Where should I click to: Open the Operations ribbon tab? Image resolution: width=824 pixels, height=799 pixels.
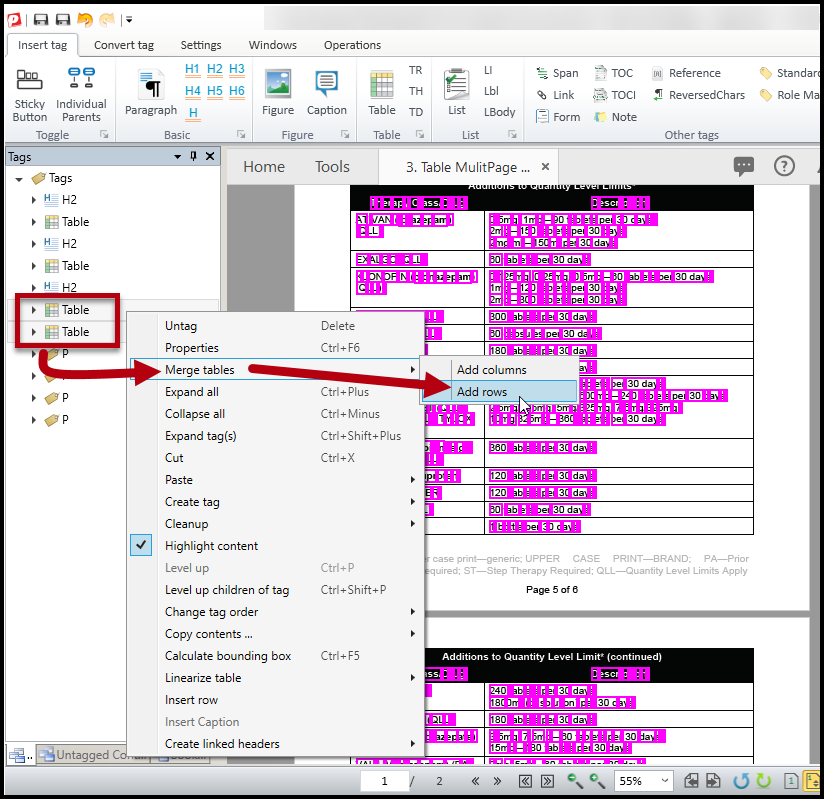click(x=352, y=45)
